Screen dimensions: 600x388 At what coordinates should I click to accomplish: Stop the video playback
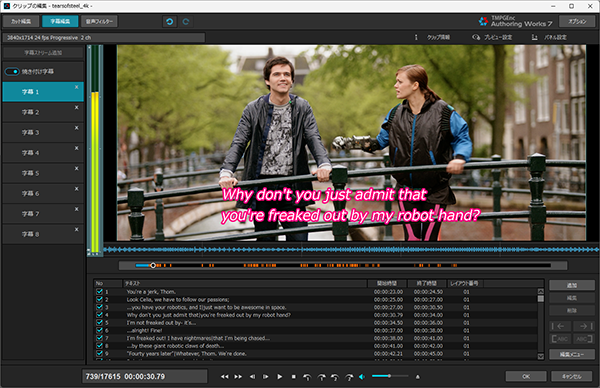(293, 377)
